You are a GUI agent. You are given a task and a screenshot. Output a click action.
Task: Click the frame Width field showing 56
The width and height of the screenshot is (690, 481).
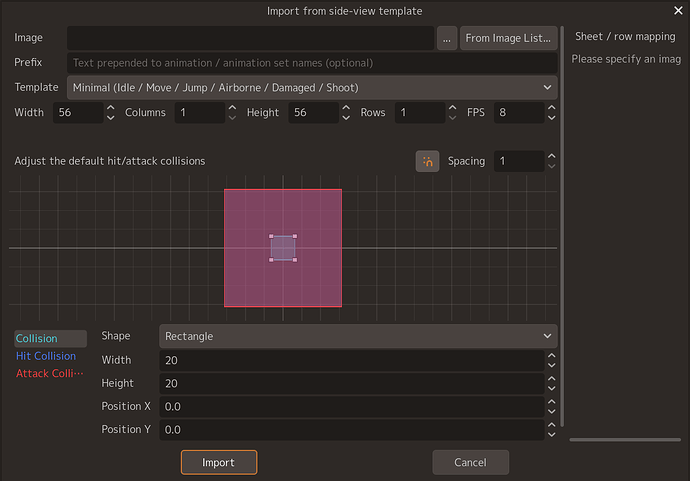point(78,113)
